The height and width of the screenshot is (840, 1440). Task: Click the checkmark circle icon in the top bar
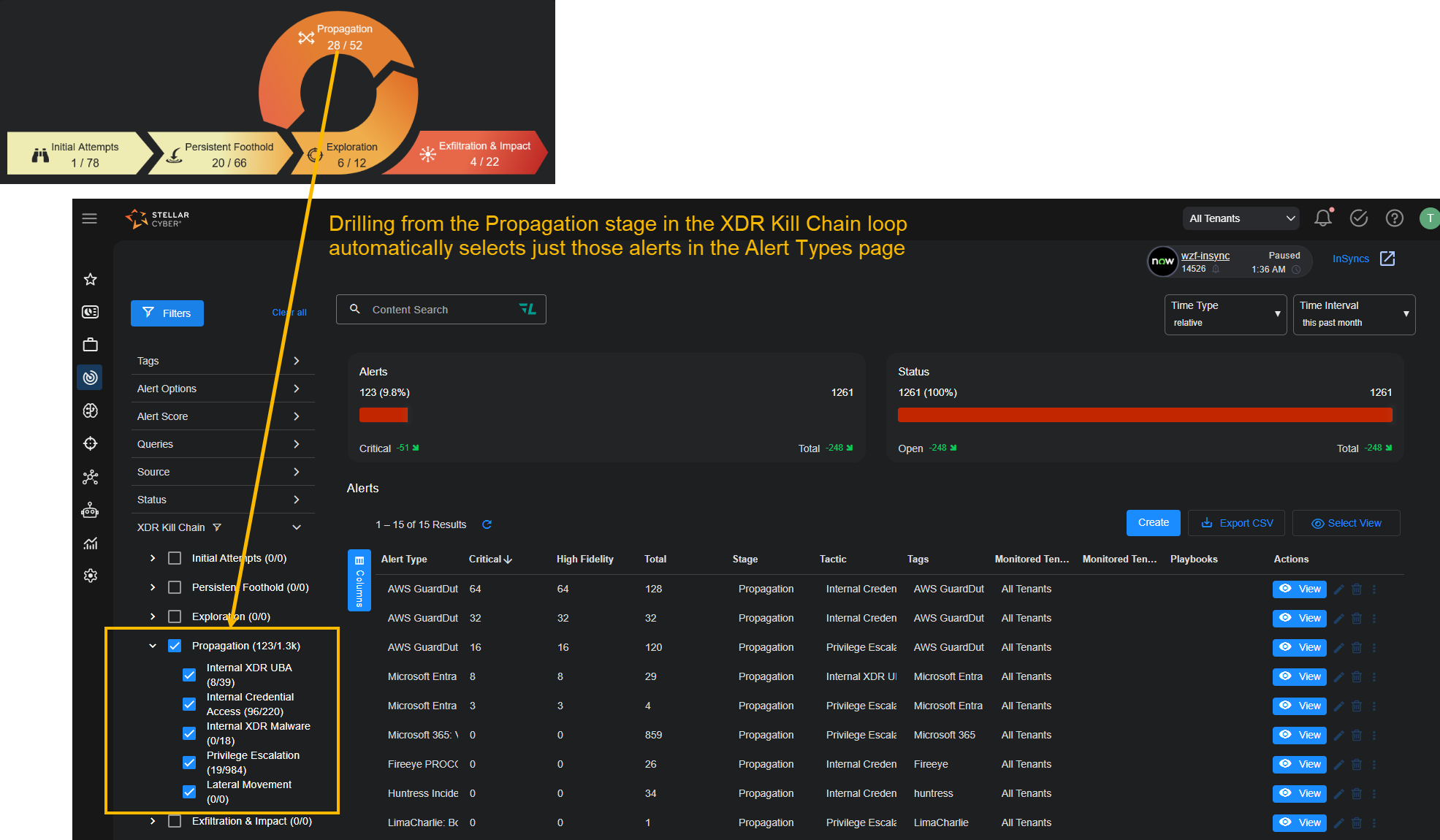(x=1358, y=218)
